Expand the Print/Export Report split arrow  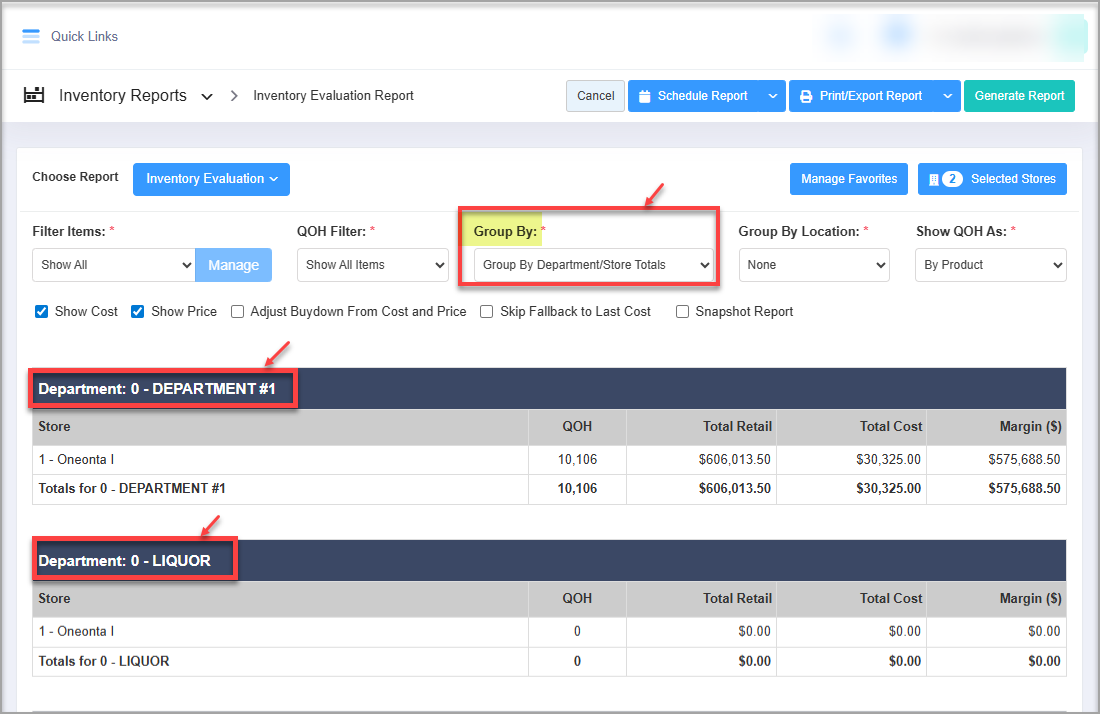pos(947,96)
